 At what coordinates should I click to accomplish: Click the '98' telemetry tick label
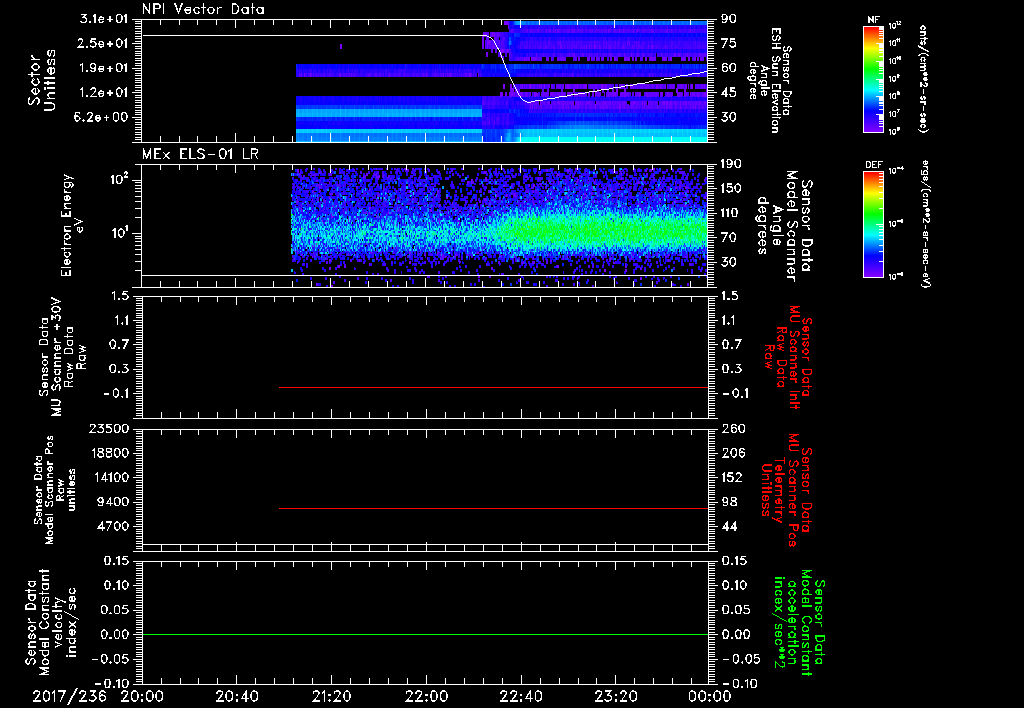pyautogui.click(x=729, y=502)
